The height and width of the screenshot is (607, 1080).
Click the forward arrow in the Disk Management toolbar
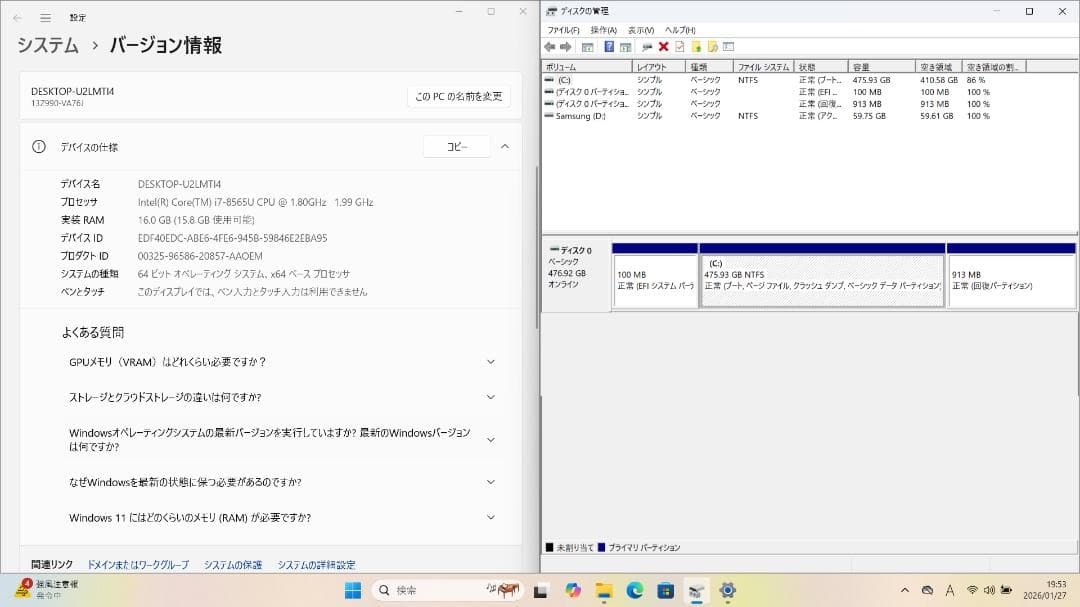564,45
